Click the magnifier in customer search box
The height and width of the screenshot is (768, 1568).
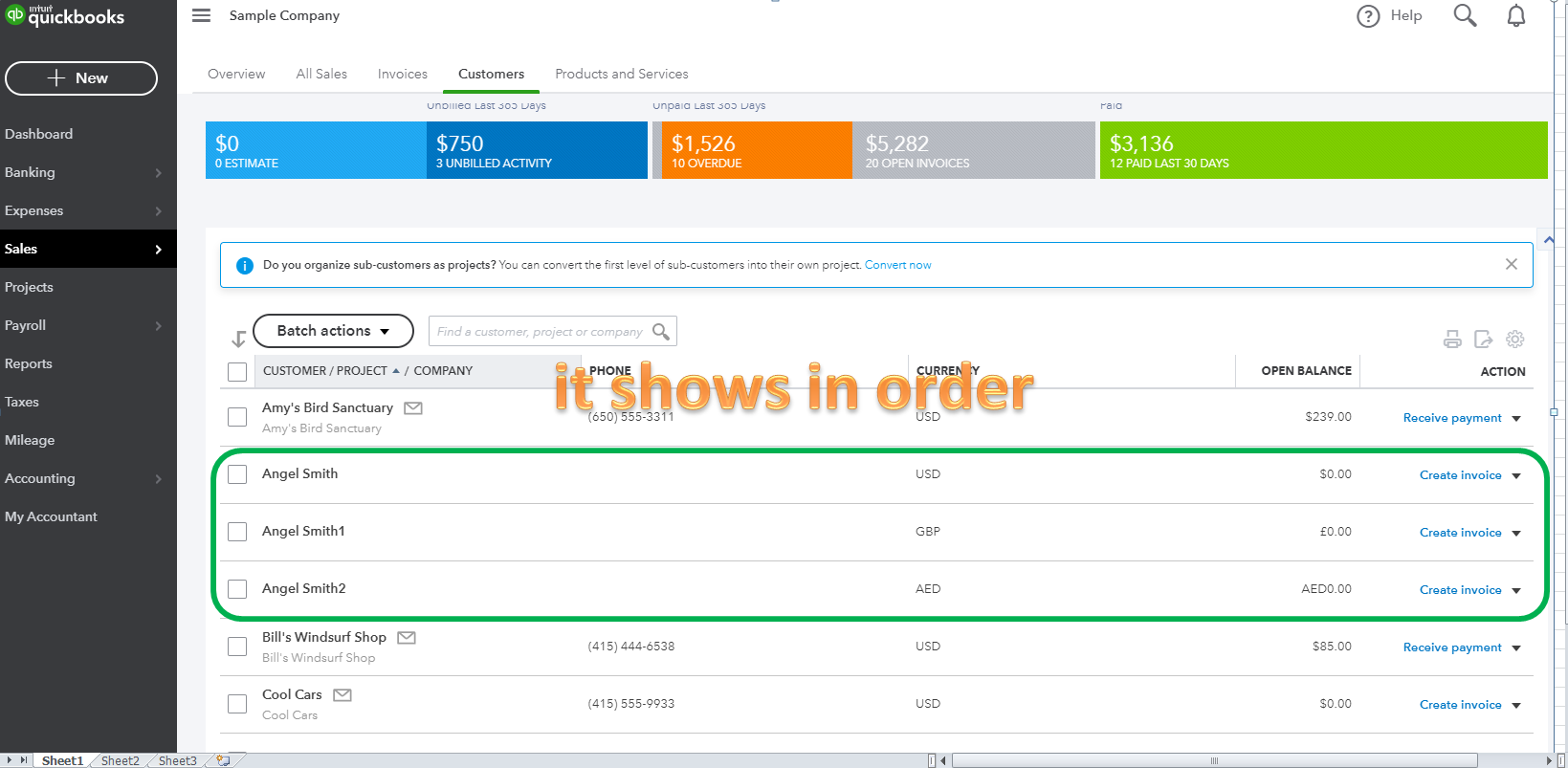click(x=660, y=331)
